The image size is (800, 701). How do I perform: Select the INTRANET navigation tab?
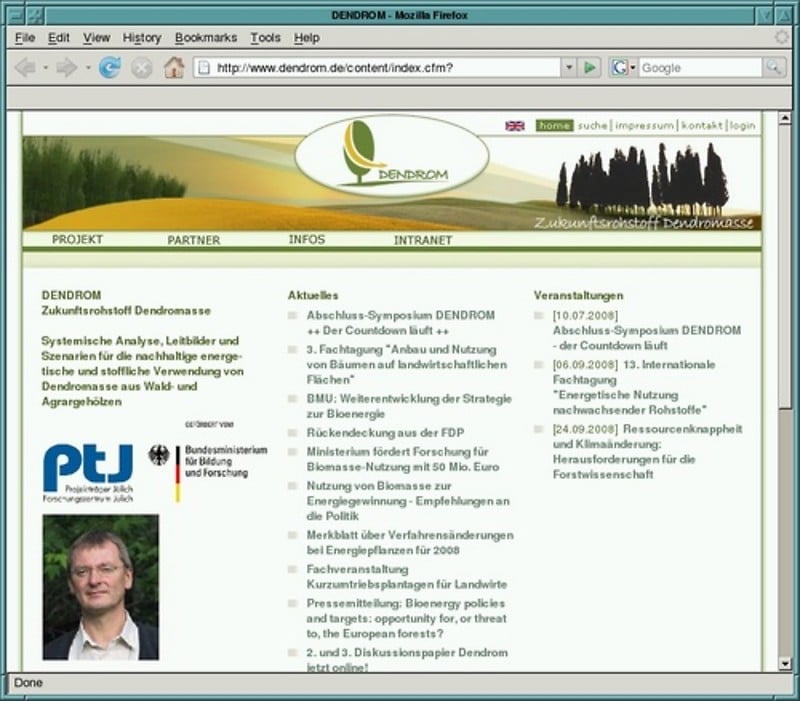point(423,240)
